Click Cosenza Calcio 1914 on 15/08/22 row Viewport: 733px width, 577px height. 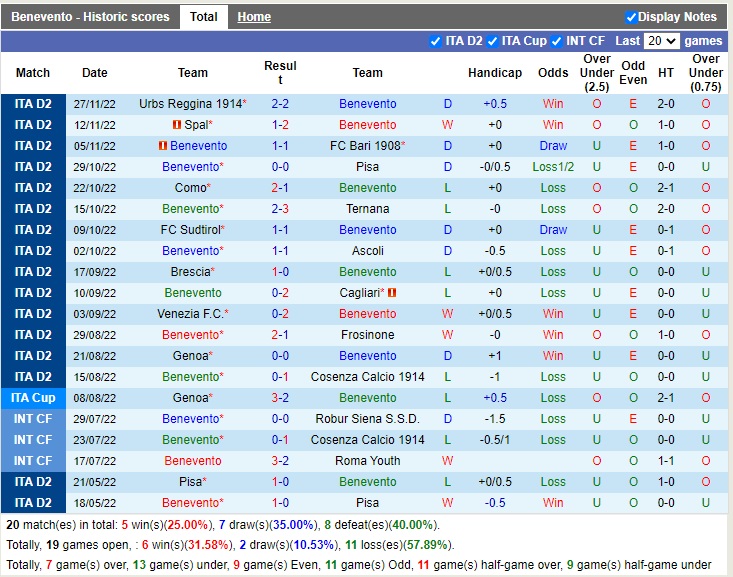367,377
